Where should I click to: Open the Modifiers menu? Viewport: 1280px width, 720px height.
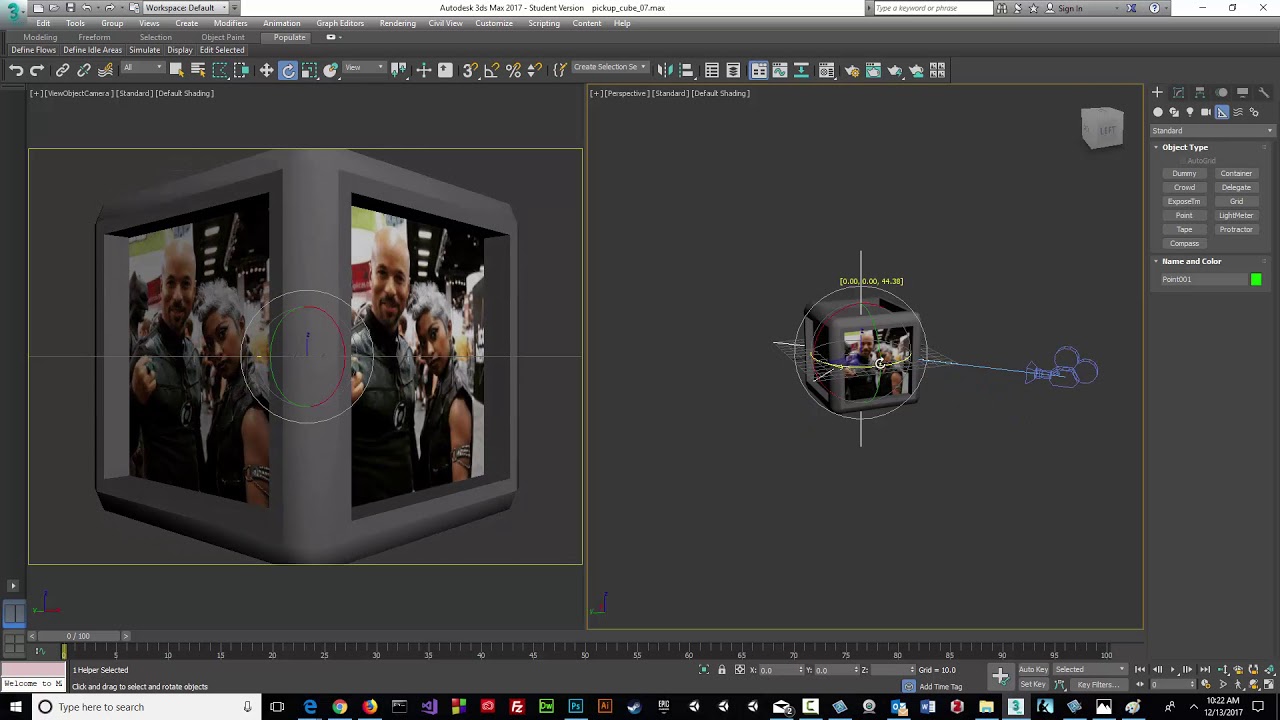230,23
